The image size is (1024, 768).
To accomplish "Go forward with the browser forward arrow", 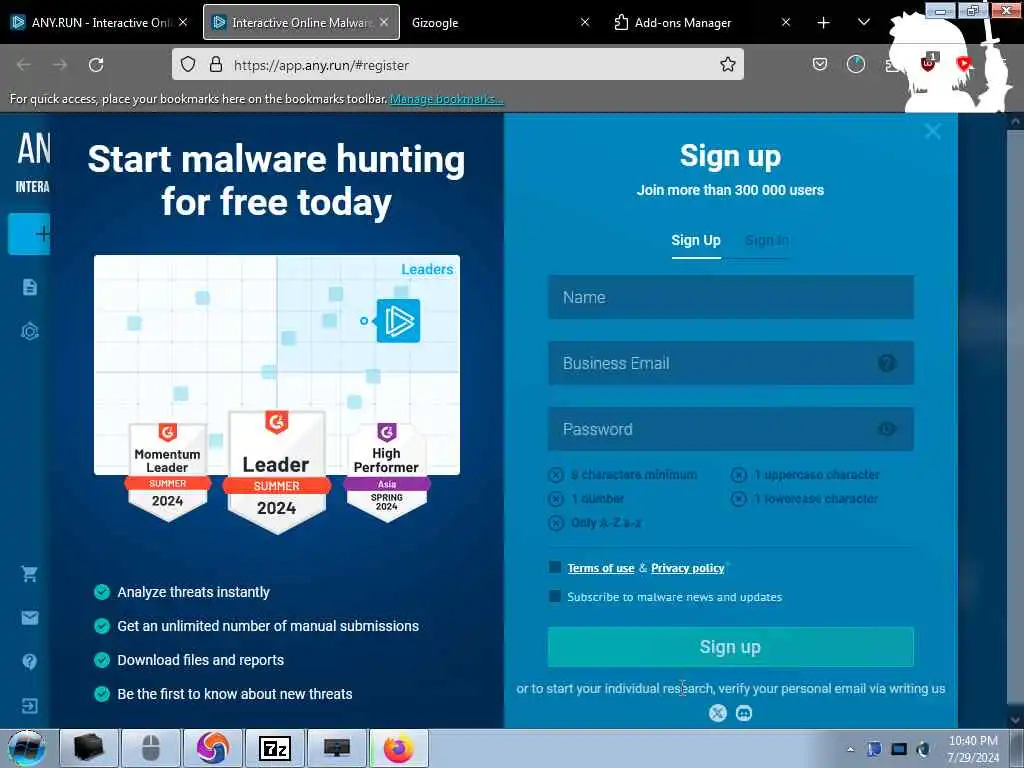I will pos(60,64).
